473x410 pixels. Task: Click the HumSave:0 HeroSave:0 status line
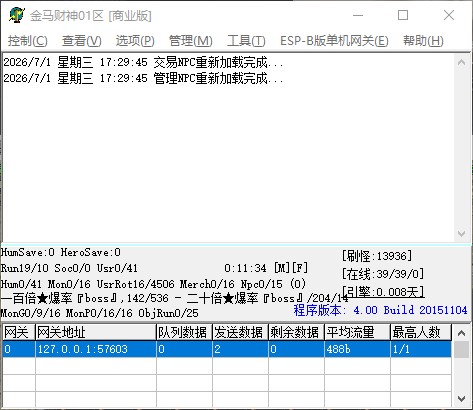pyautogui.click(x=61, y=252)
